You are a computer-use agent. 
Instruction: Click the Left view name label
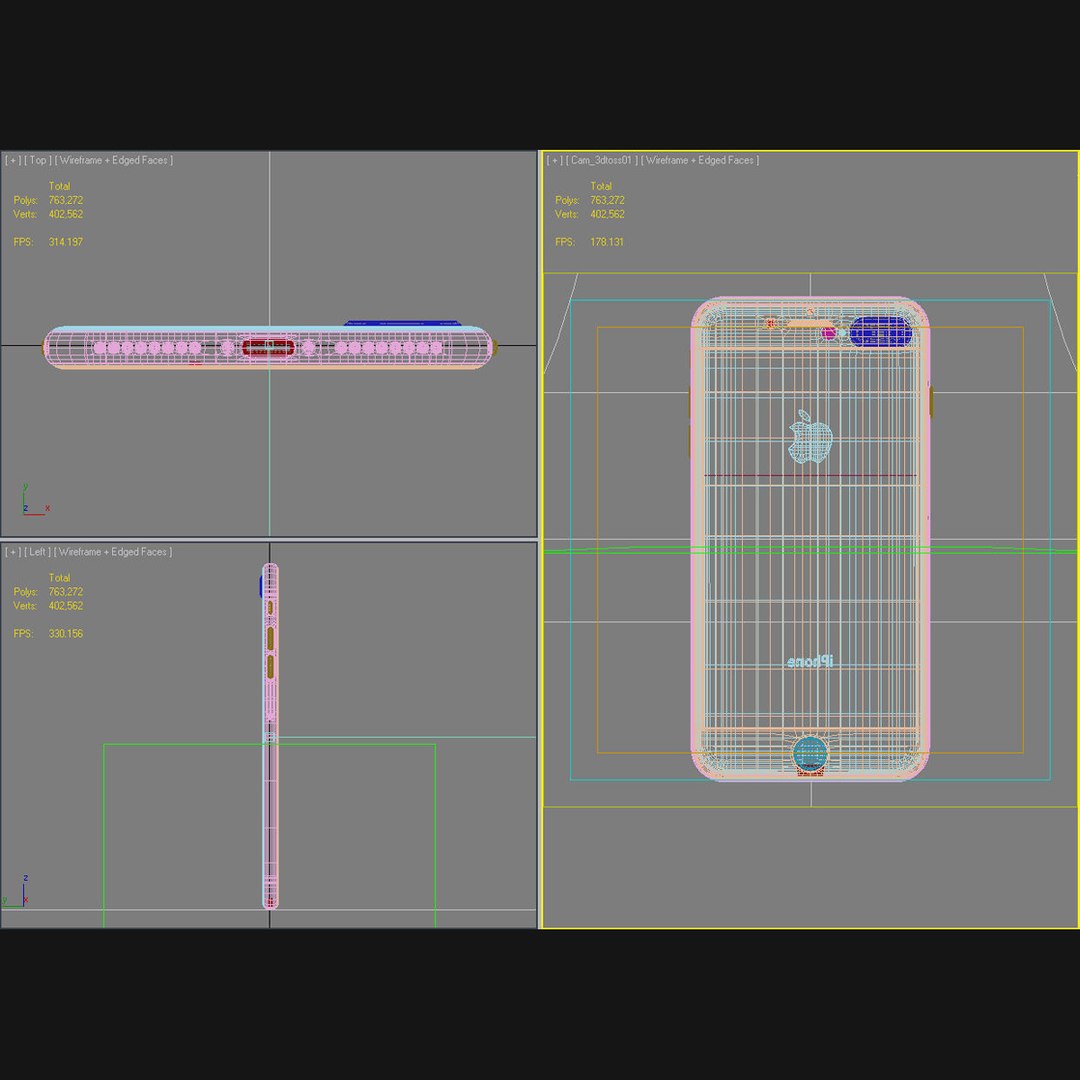[x=37, y=552]
